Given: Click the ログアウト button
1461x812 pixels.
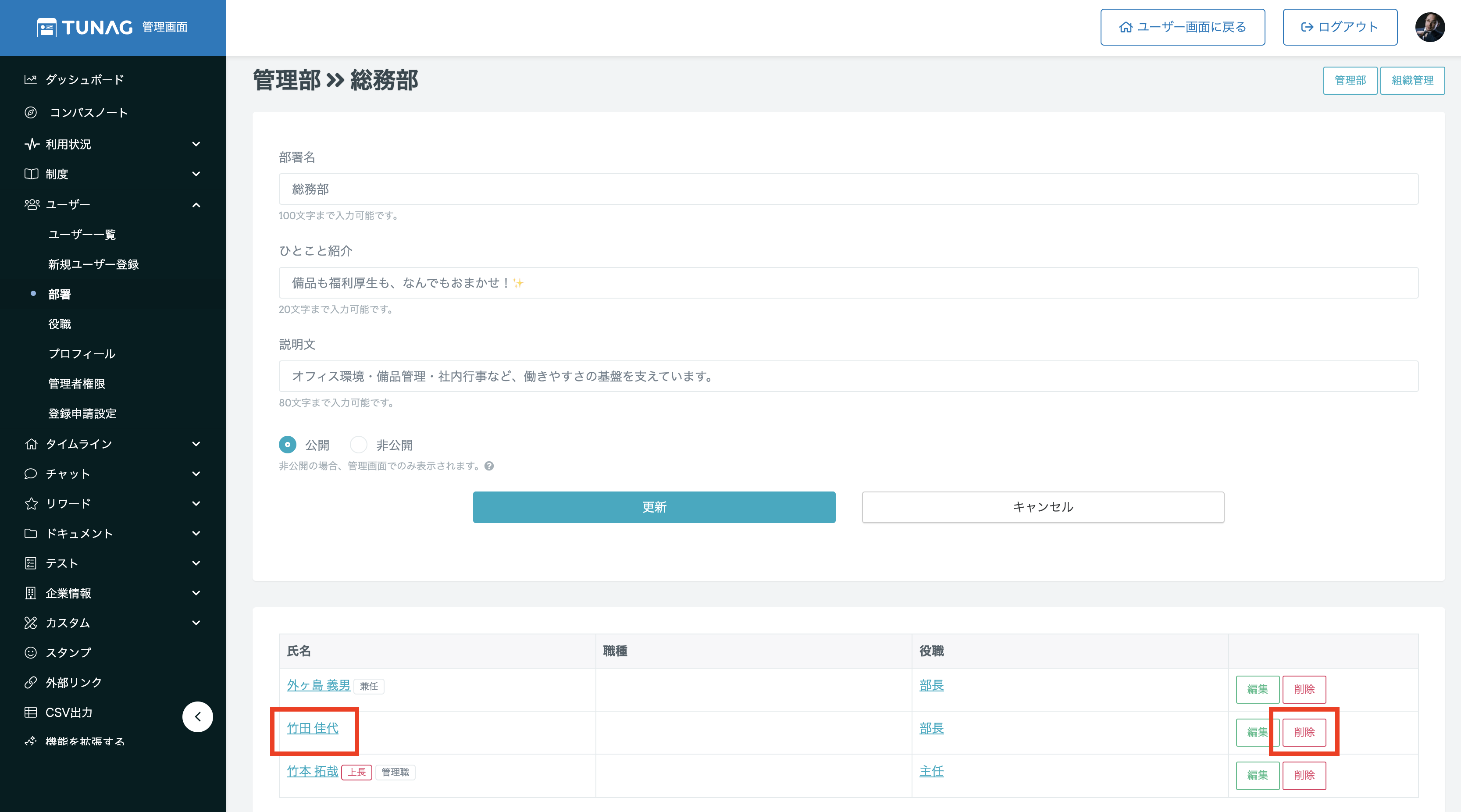Looking at the screenshot, I should click(x=1340, y=27).
